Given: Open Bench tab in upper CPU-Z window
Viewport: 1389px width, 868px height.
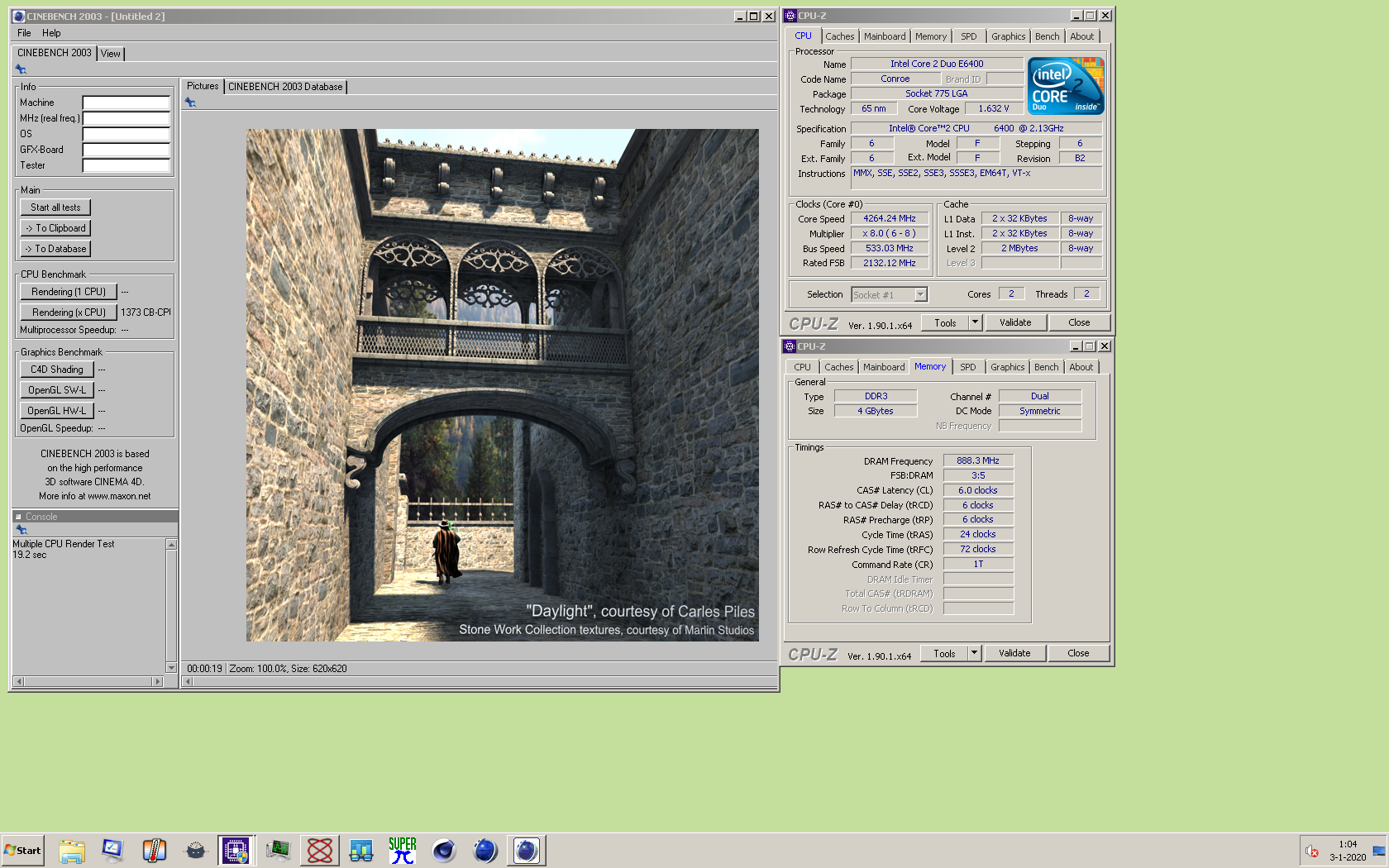Looking at the screenshot, I should tap(1048, 36).
